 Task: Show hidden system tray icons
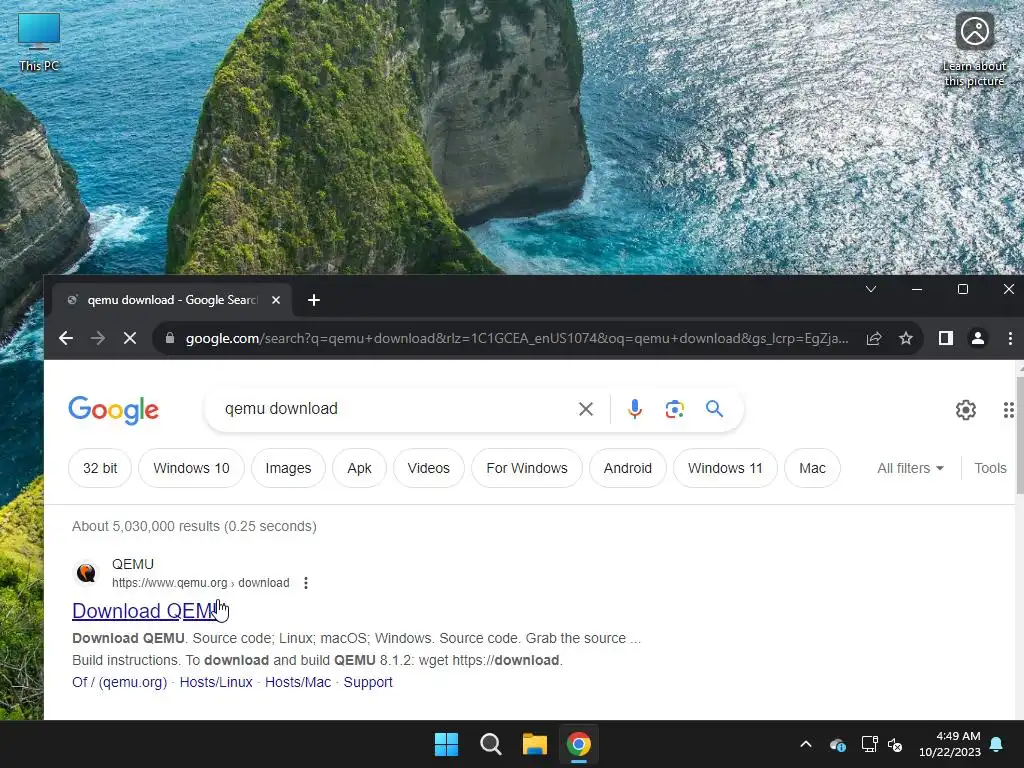(x=806, y=744)
